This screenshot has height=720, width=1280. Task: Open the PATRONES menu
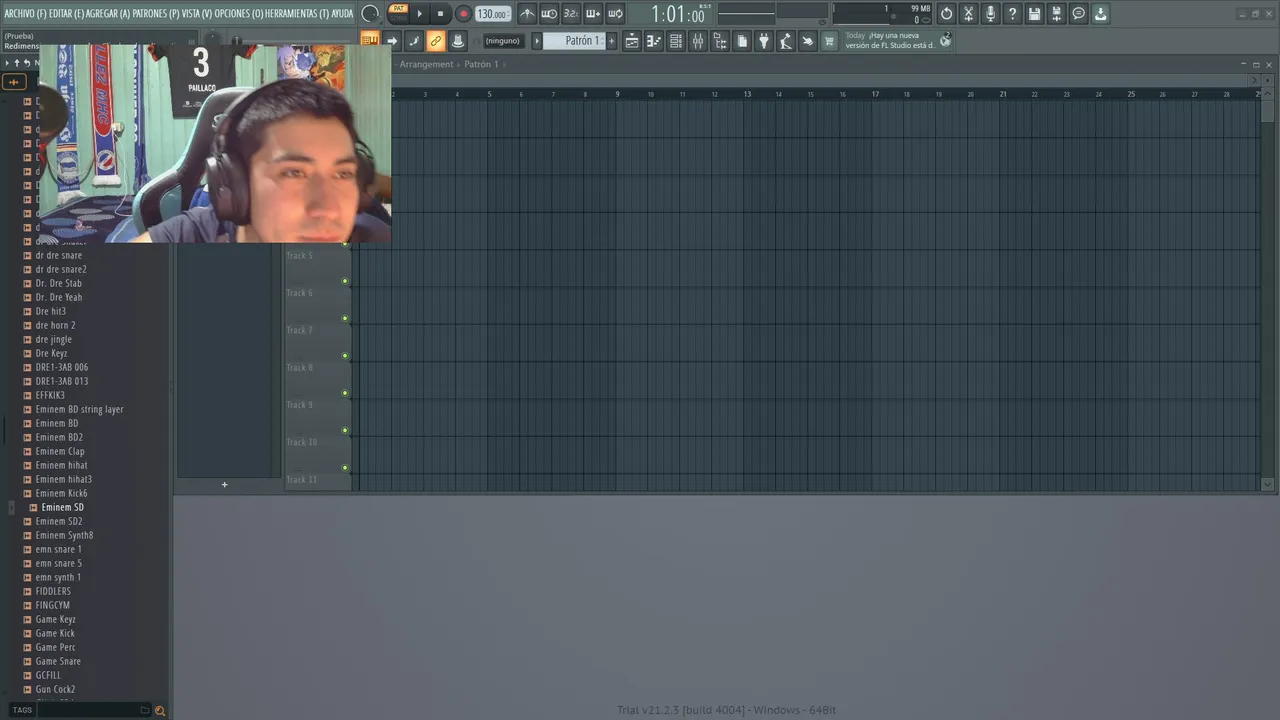pos(156,13)
